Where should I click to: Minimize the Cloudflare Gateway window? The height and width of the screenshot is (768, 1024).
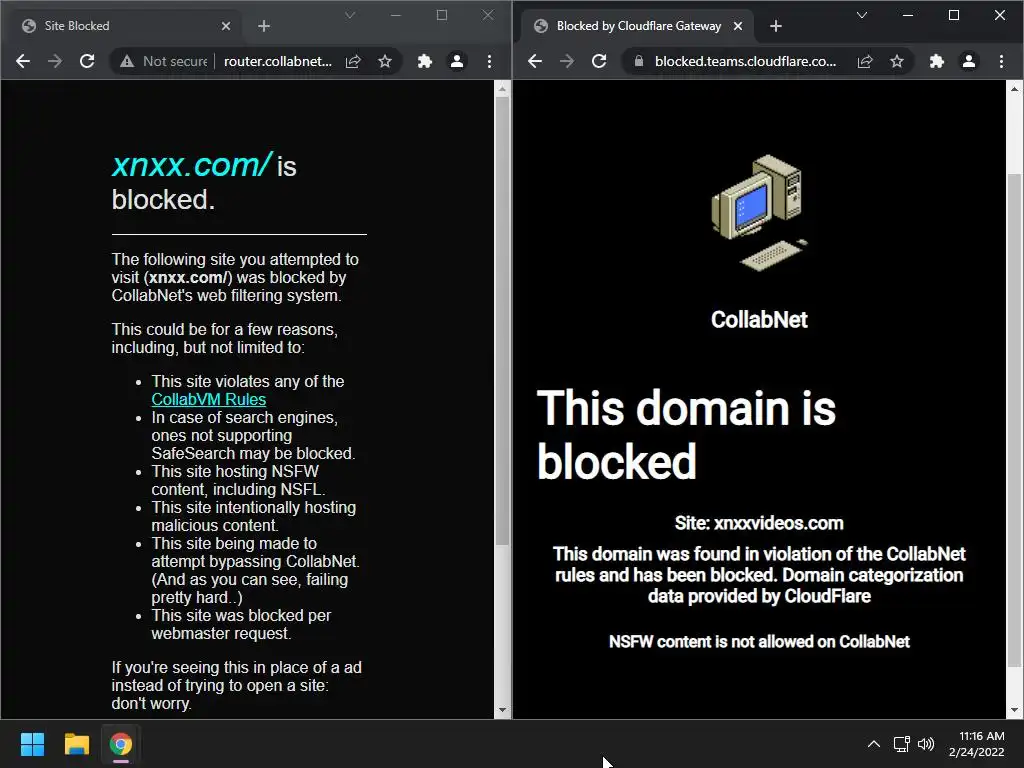[x=908, y=15]
